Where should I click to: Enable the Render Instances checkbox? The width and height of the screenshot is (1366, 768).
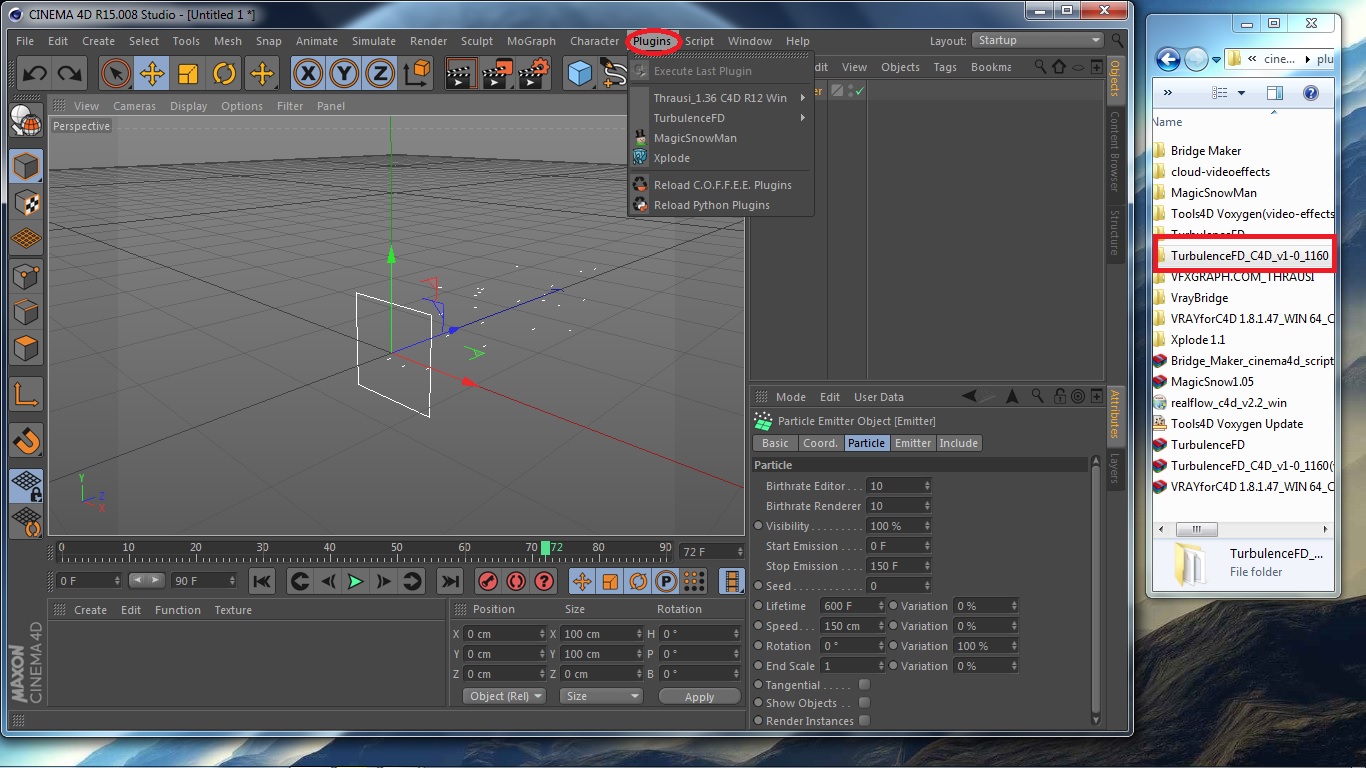[864, 721]
